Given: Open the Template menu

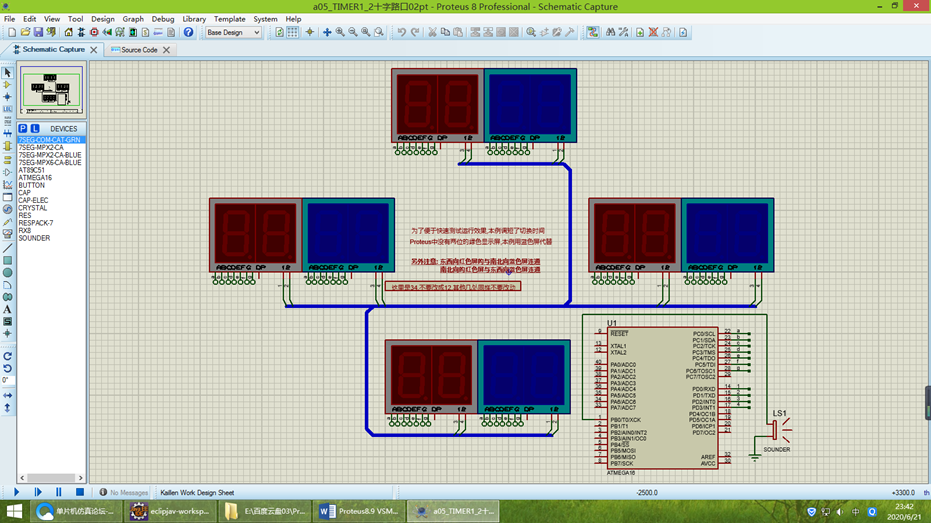Looking at the screenshot, I should pos(229,19).
